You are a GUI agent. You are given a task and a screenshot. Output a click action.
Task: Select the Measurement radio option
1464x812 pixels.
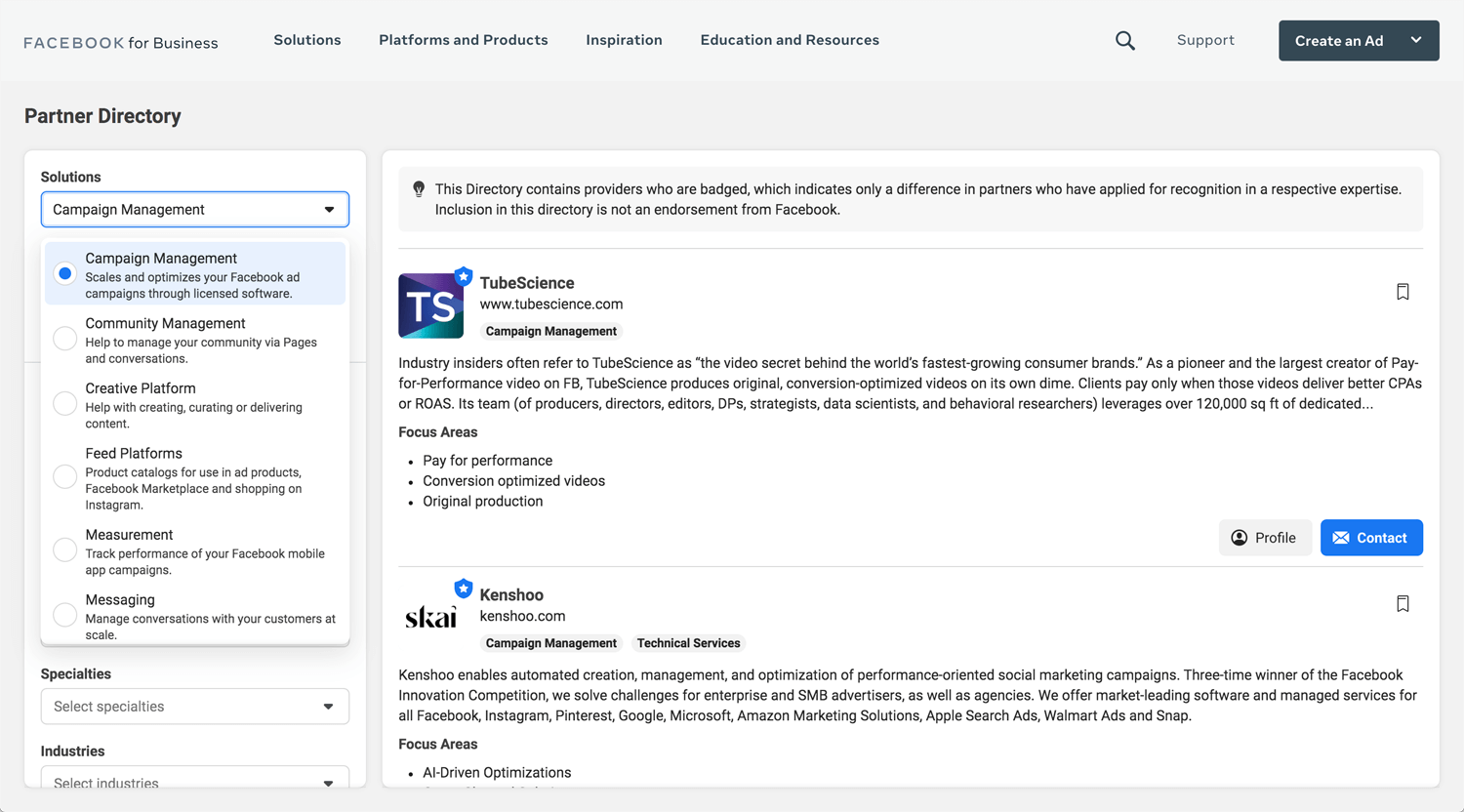(65, 550)
